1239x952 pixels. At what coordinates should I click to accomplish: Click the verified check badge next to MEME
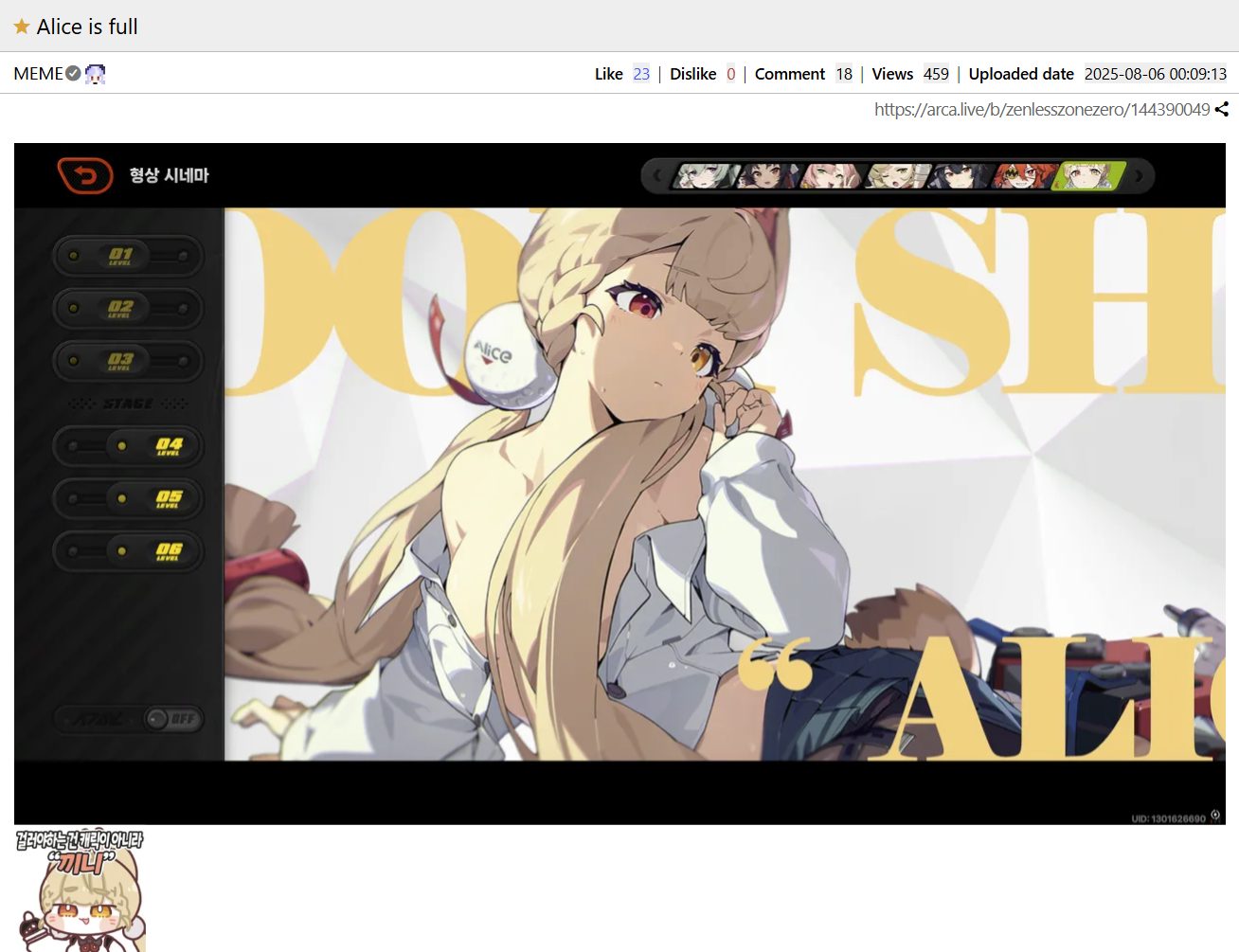(x=73, y=73)
